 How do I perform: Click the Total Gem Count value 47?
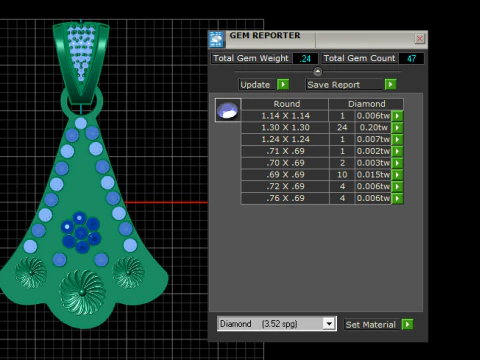pos(411,58)
